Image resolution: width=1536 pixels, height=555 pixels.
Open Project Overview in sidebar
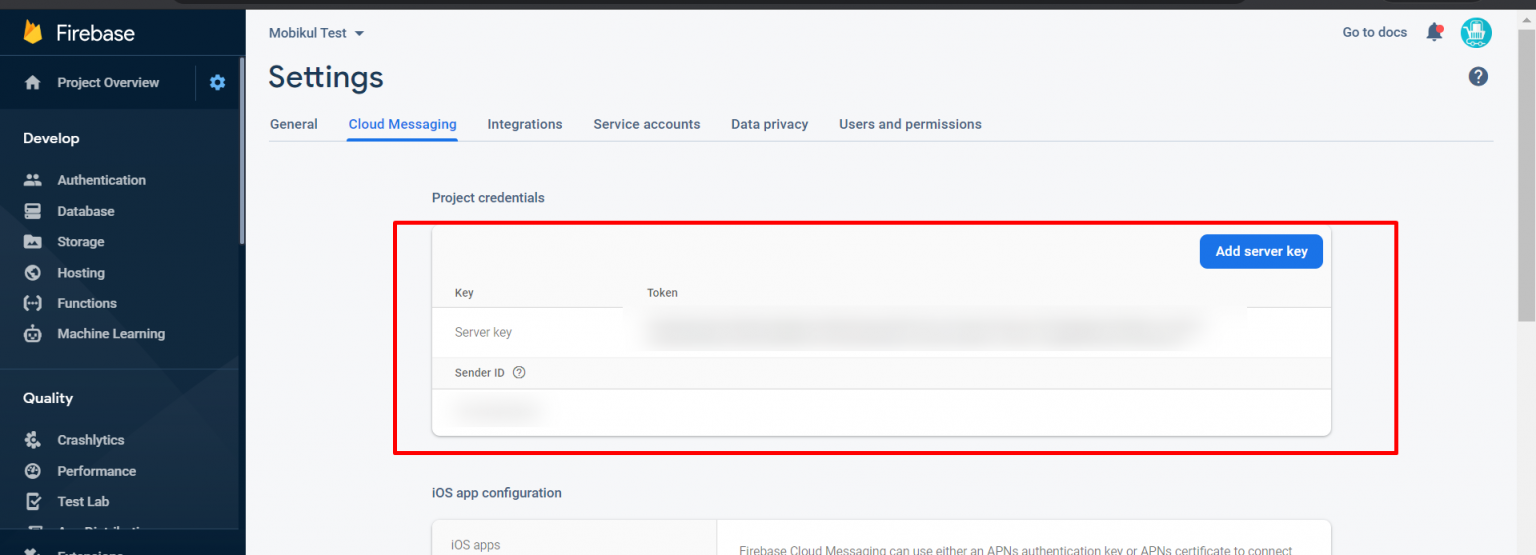(x=108, y=83)
